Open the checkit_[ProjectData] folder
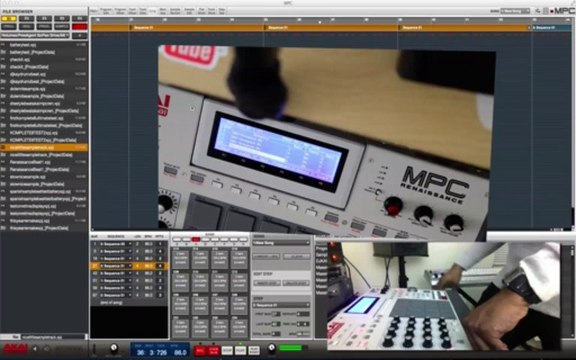The image size is (576, 360). [x=44, y=67]
